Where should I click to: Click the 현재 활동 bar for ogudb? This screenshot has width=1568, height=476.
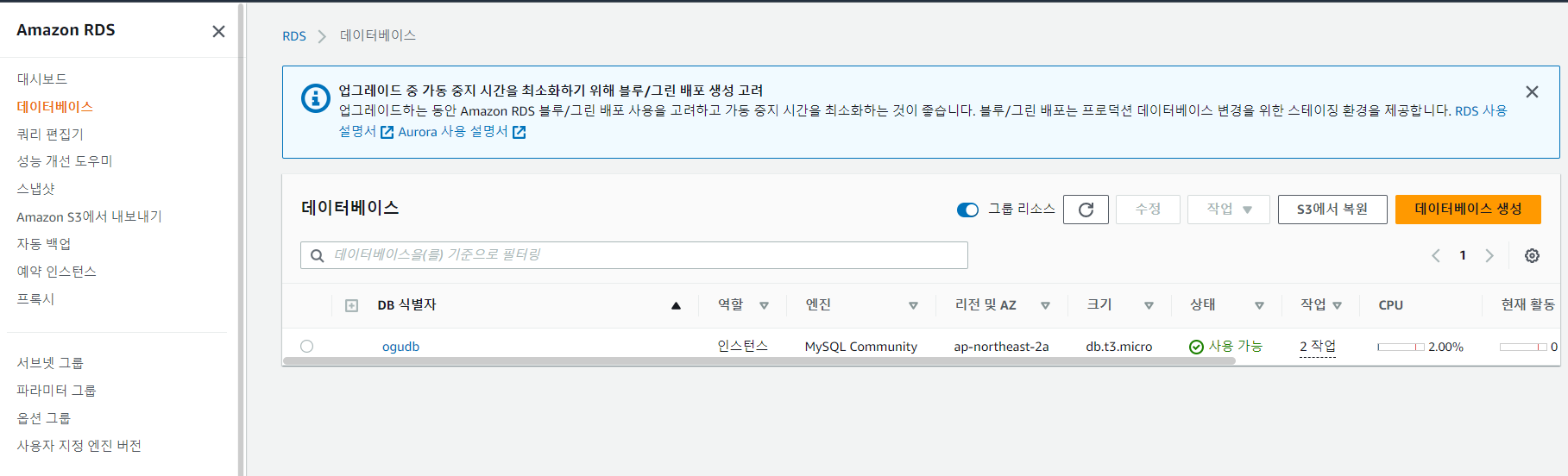pyautogui.click(x=1523, y=347)
